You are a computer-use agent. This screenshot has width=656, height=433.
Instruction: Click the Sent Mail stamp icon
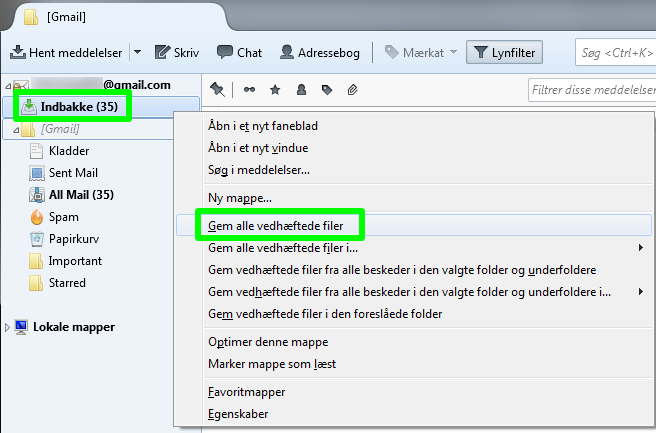(x=37, y=173)
